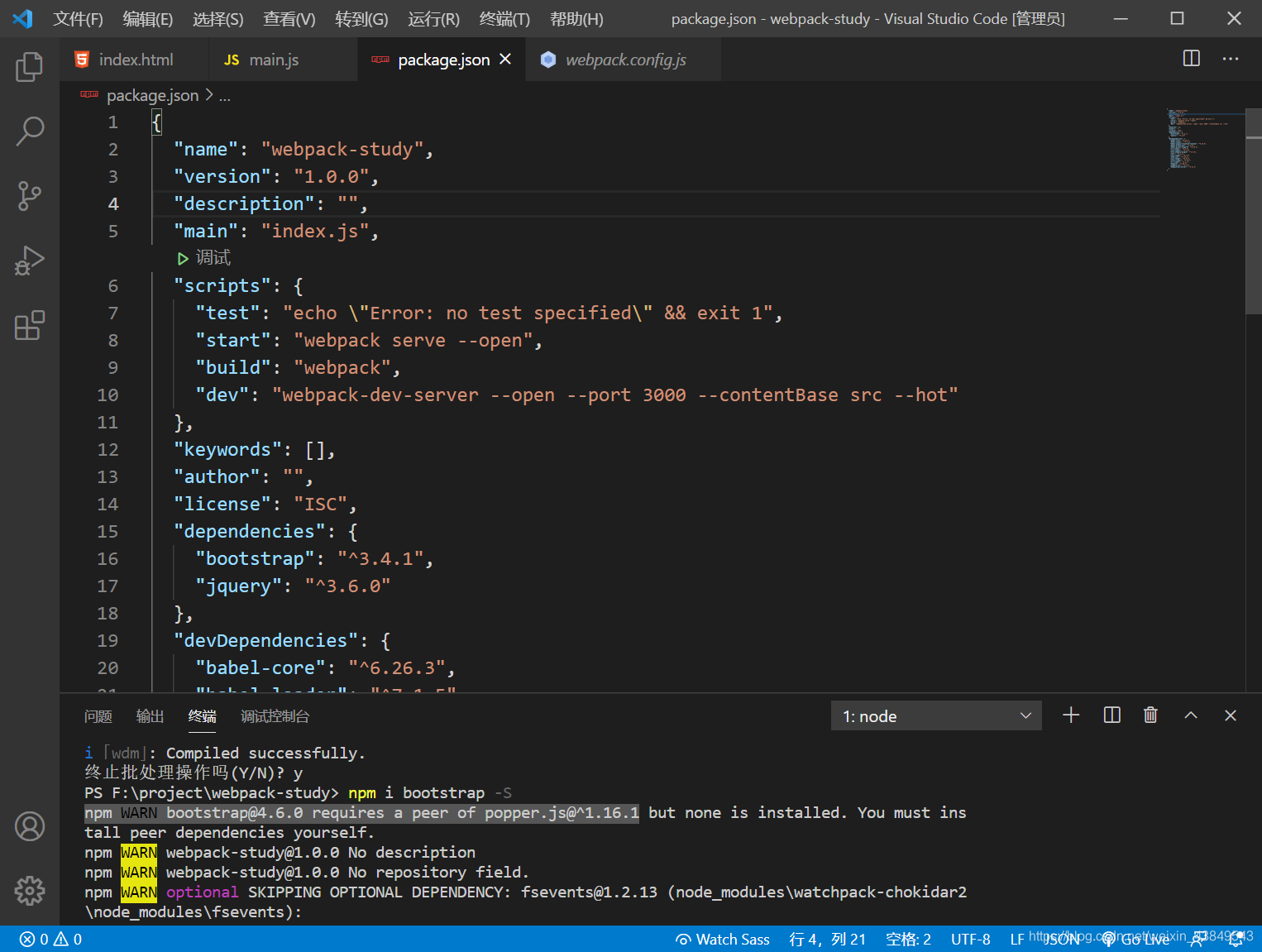This screenshot has width=1262, height=952.
Task: Click line number 6 in gutter
Action: tap(112, 286)
